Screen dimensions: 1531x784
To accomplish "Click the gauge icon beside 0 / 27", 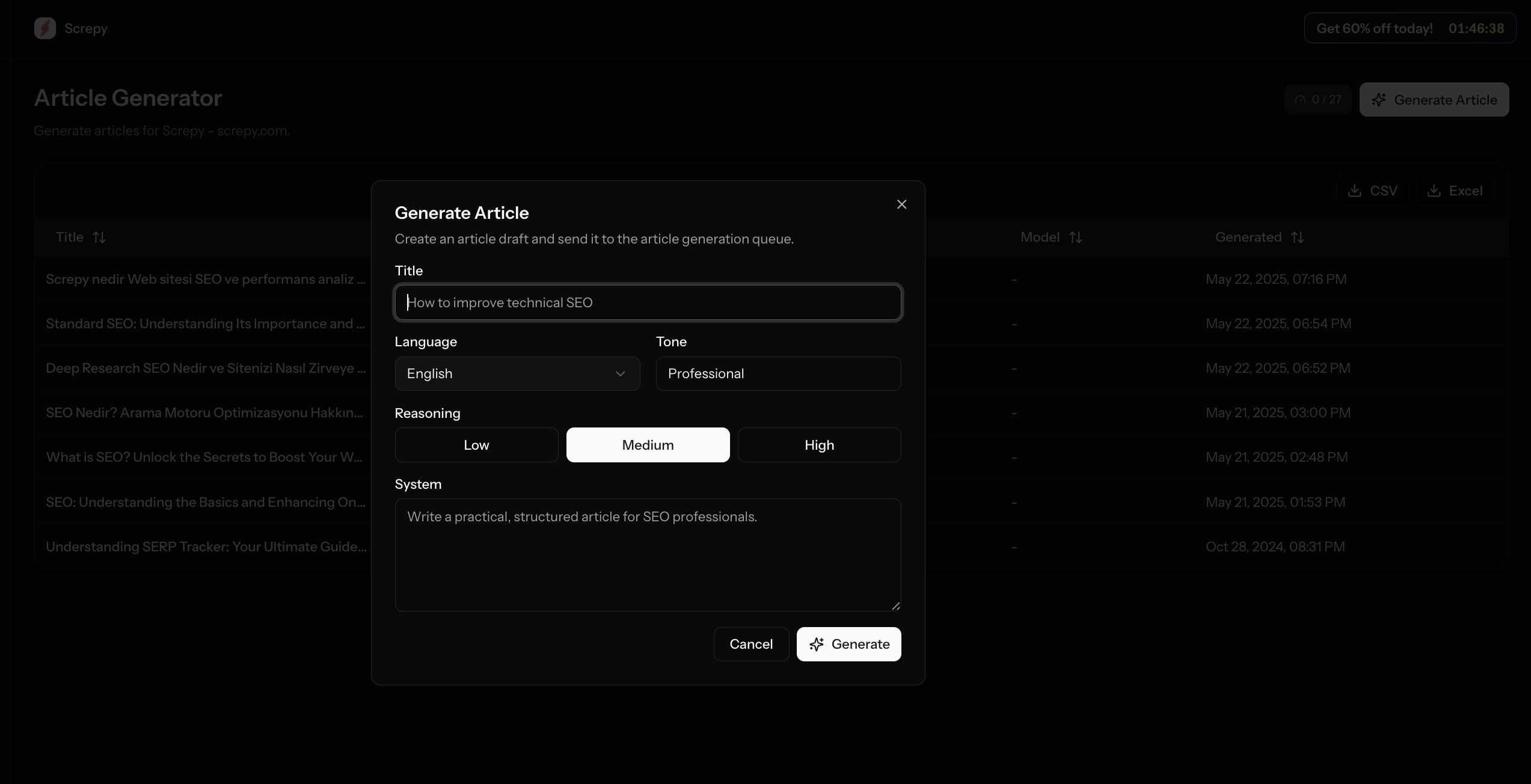I will 1301,100.
